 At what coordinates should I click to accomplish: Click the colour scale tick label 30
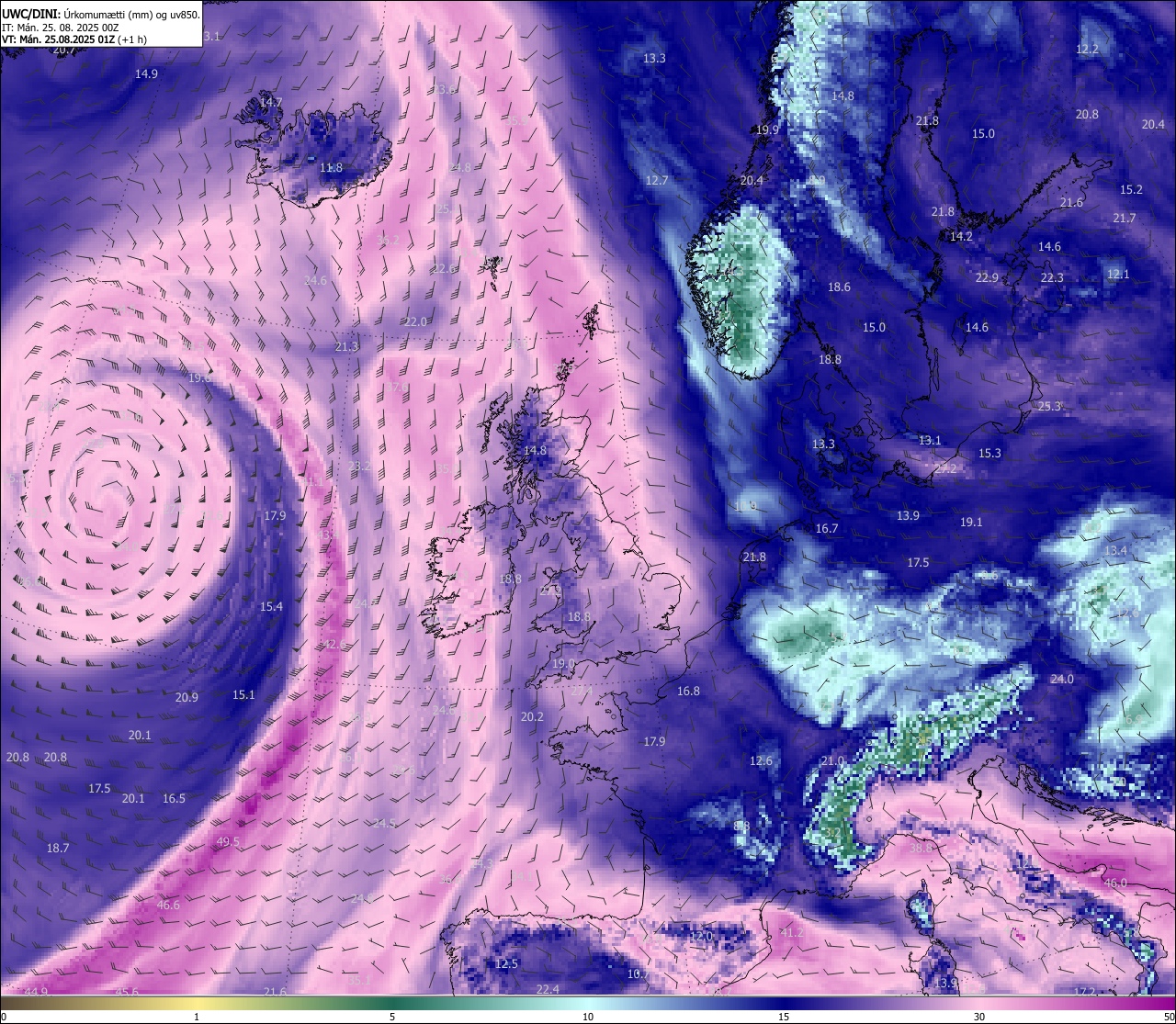click(979, 1017)
